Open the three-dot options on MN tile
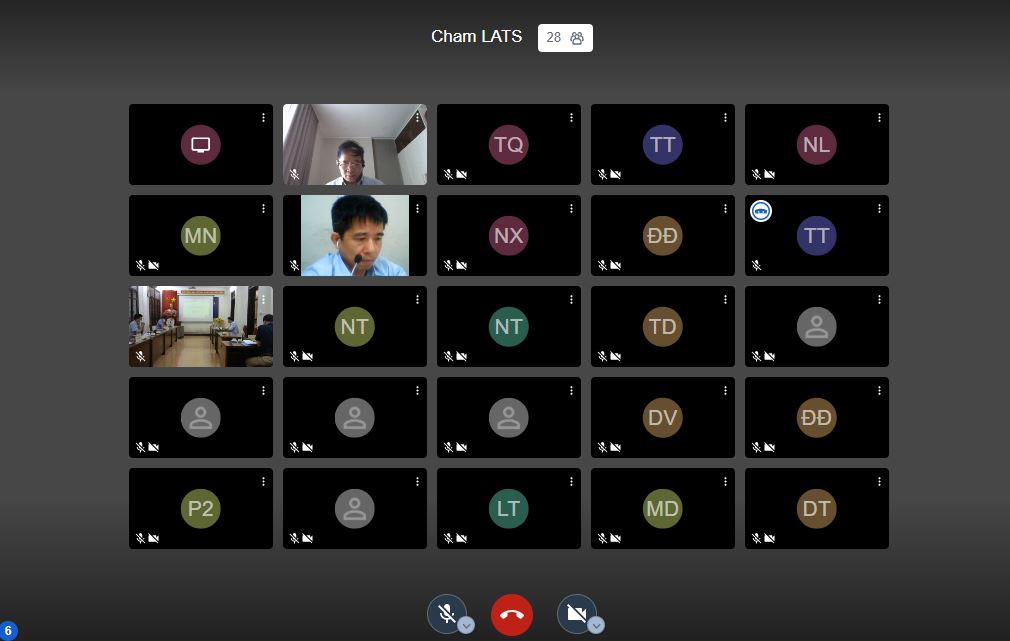1010x641 pixels. coord(264,209)
